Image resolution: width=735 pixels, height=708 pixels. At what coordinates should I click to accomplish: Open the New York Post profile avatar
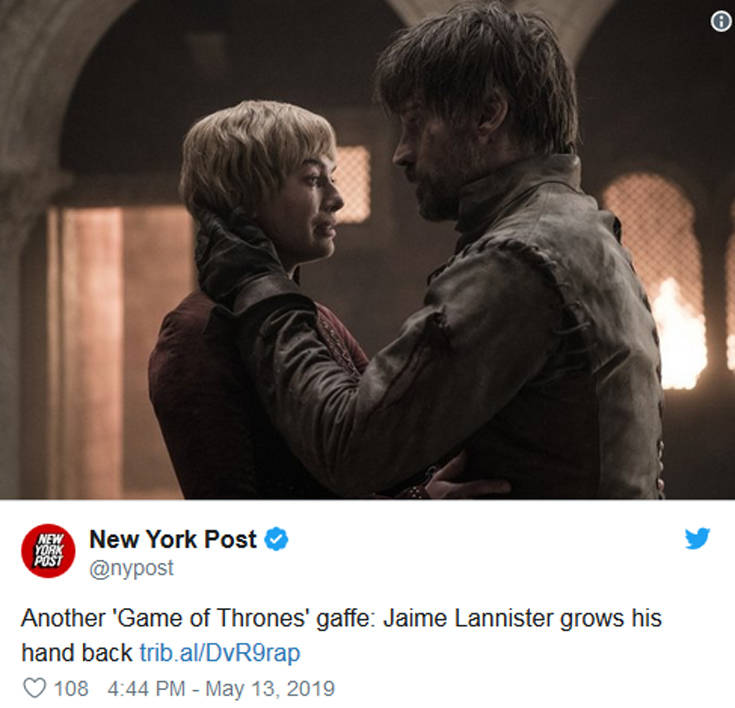click(x=48, y=551)
